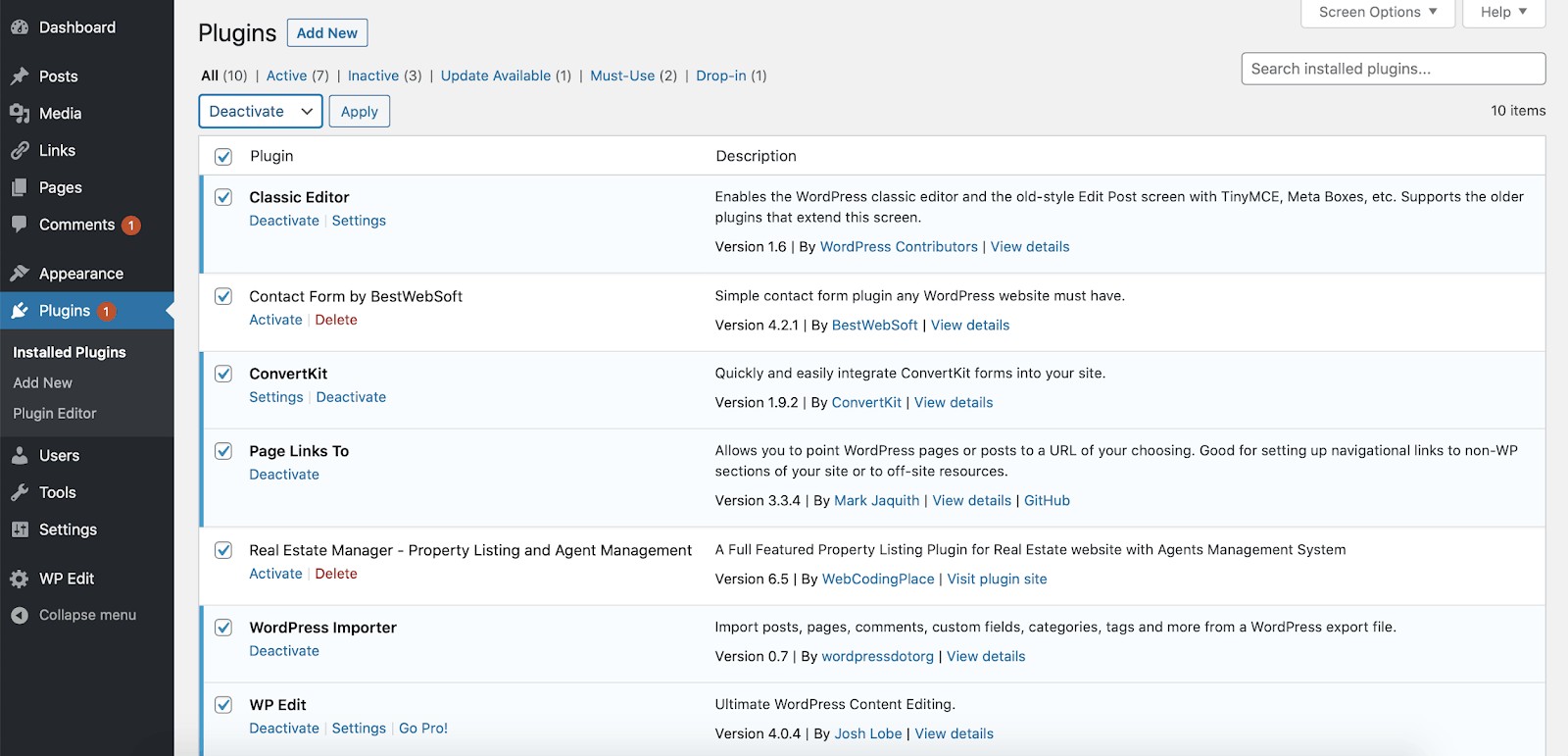Open the Mark Jaquith author link
This screenshot has height=756, width=1568.
click(x=877, y=501)
